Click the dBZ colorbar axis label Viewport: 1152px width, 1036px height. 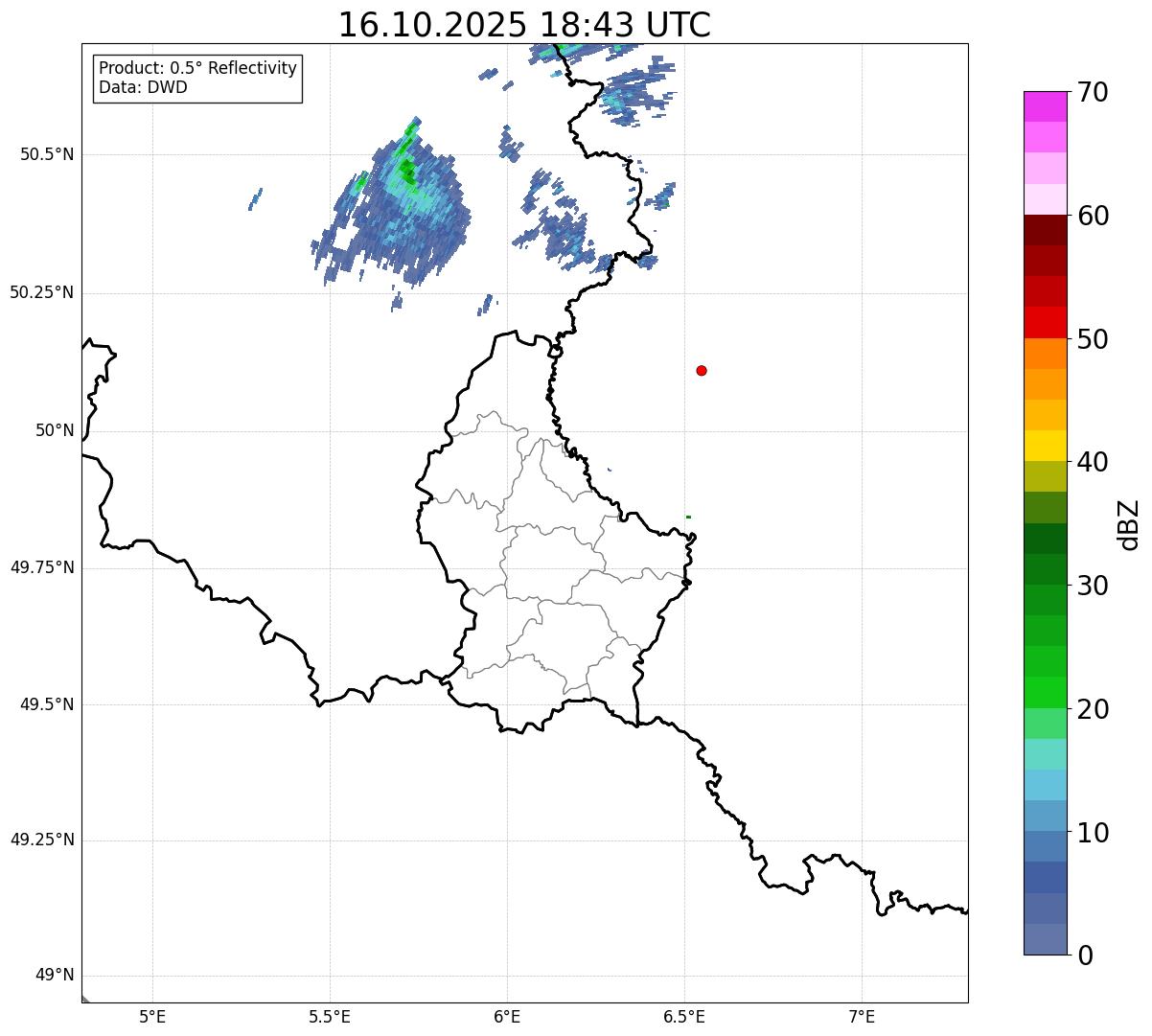point(1129,524)
